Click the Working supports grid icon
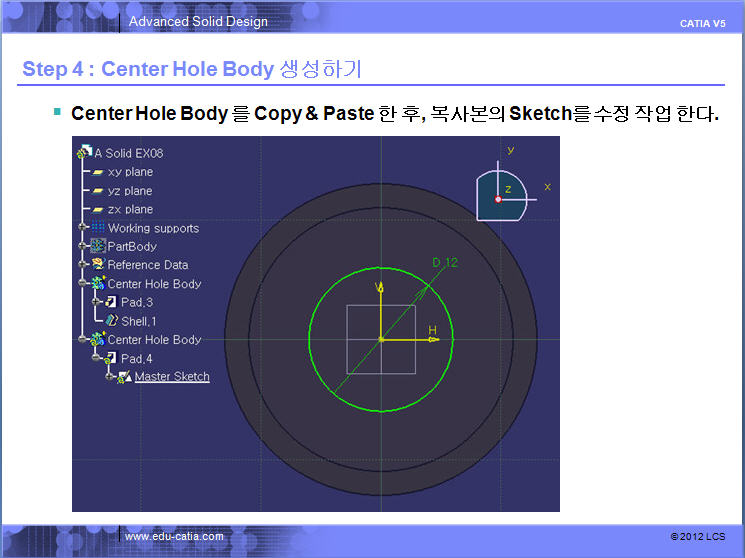Screen dimensions: 745x558 point(98,228)
